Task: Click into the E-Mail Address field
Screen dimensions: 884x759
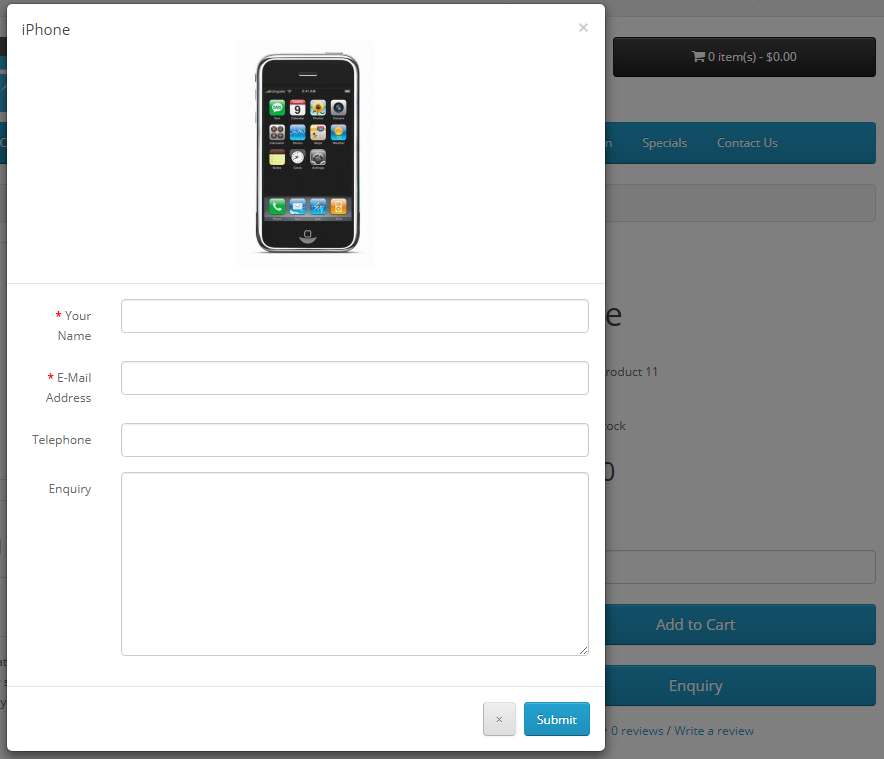Action: click(x=355, y=378)
